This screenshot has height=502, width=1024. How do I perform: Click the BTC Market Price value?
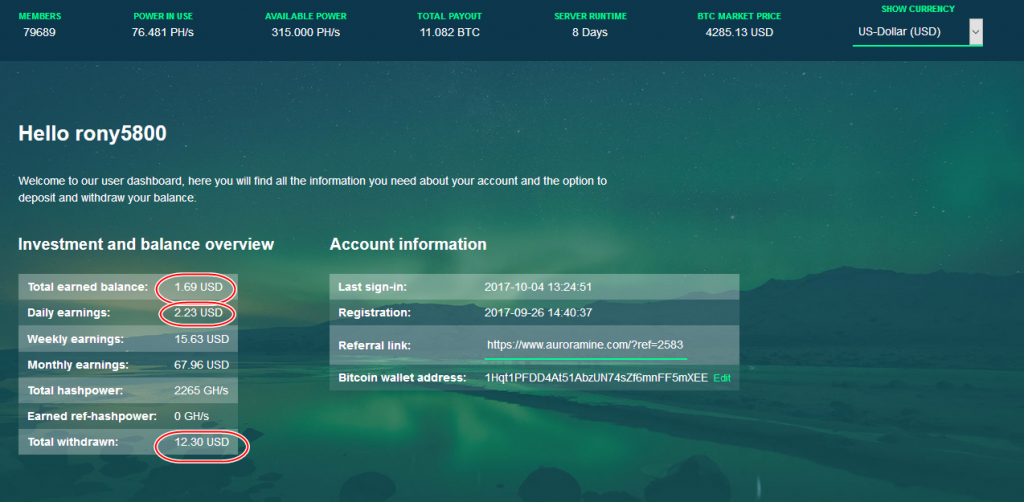pyautogui.click(x=739, y=32)
